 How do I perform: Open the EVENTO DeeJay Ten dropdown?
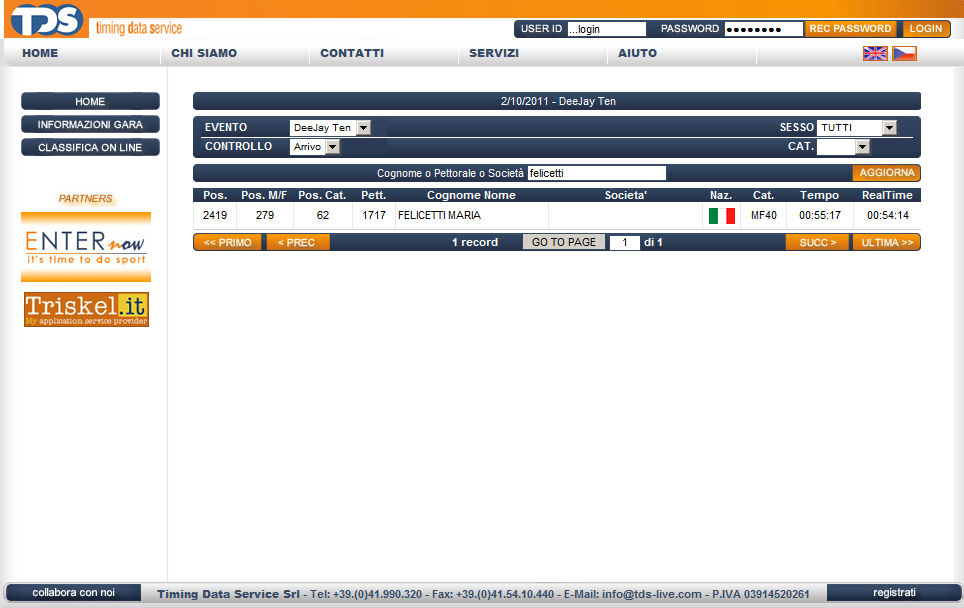click(x=330, y=128)
